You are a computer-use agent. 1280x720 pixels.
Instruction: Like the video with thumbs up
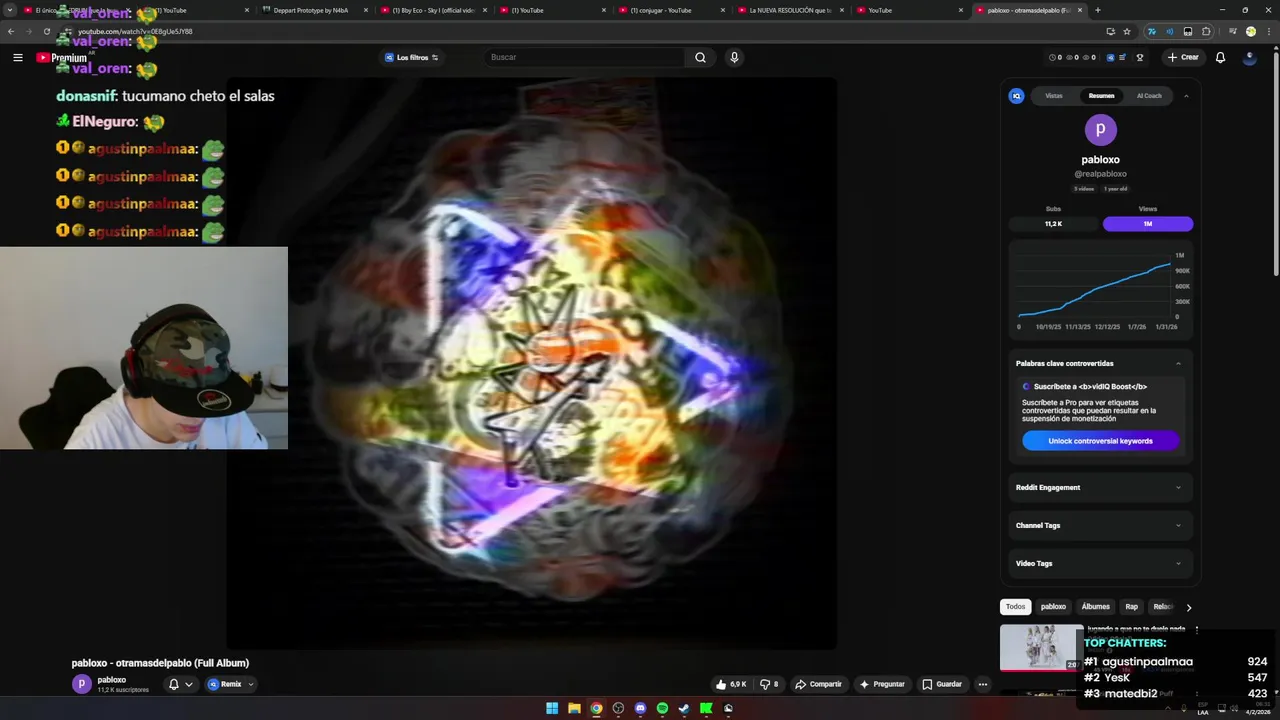coord(731,684)
